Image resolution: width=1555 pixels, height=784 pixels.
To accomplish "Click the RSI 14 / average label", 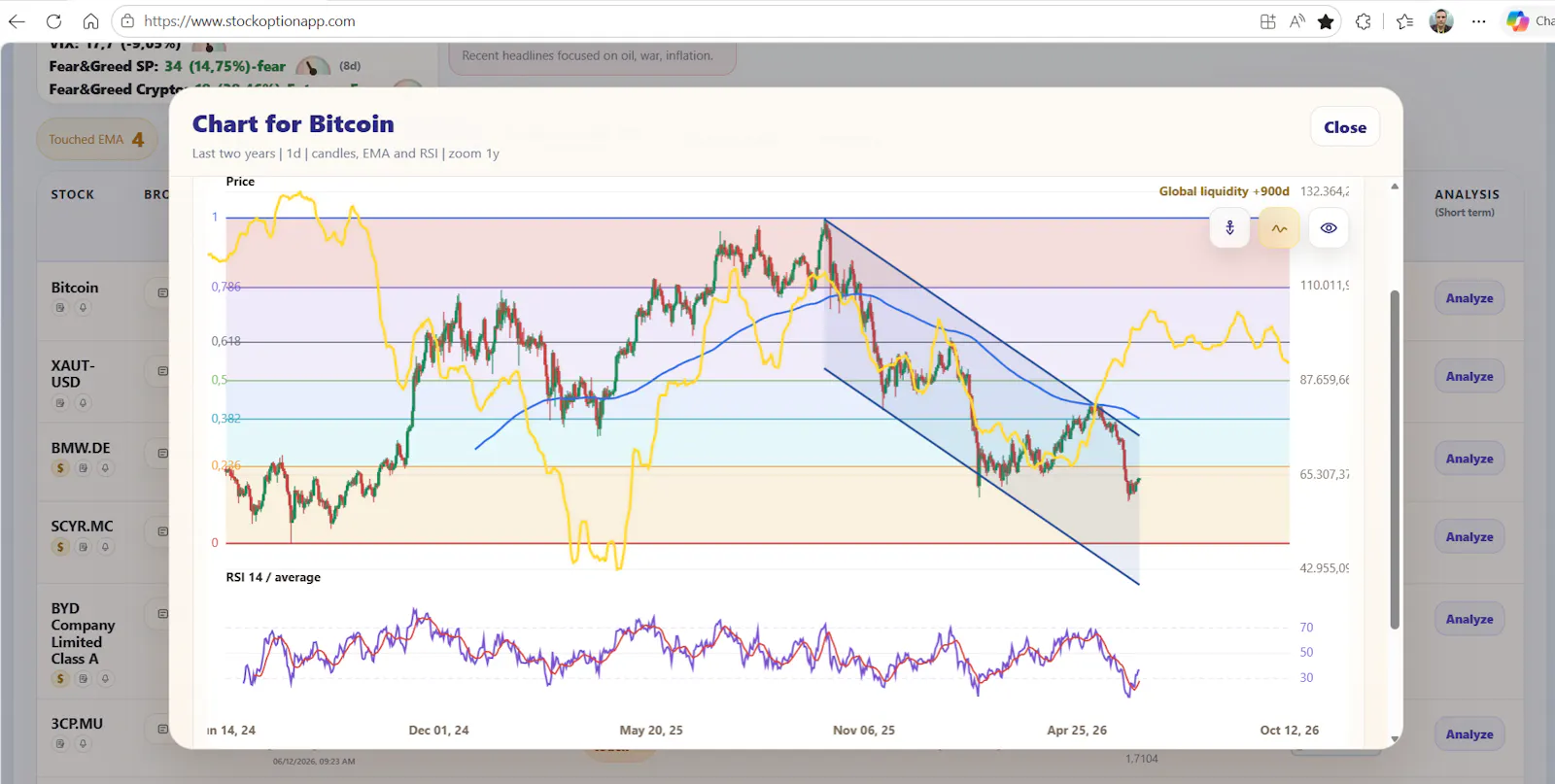I will pos(273,577).
